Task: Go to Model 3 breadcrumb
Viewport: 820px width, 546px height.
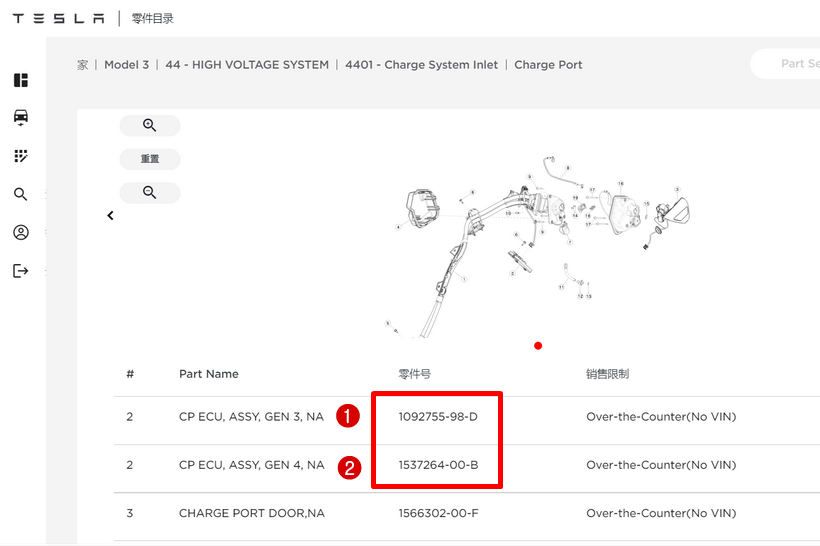Action: pyautogui.click(x=126, y=65)
